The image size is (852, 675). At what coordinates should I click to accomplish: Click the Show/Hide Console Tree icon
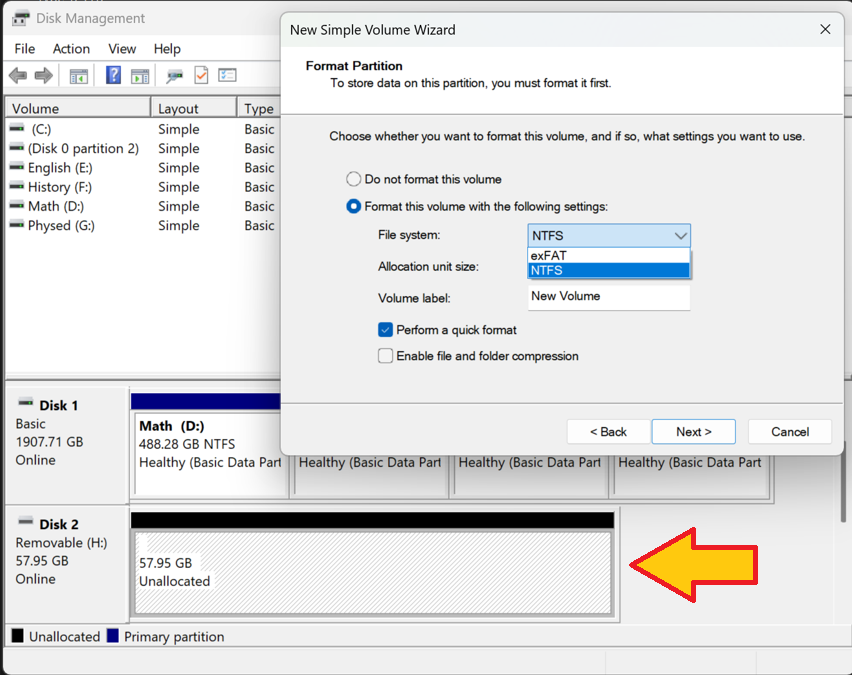tap(79, 76)
